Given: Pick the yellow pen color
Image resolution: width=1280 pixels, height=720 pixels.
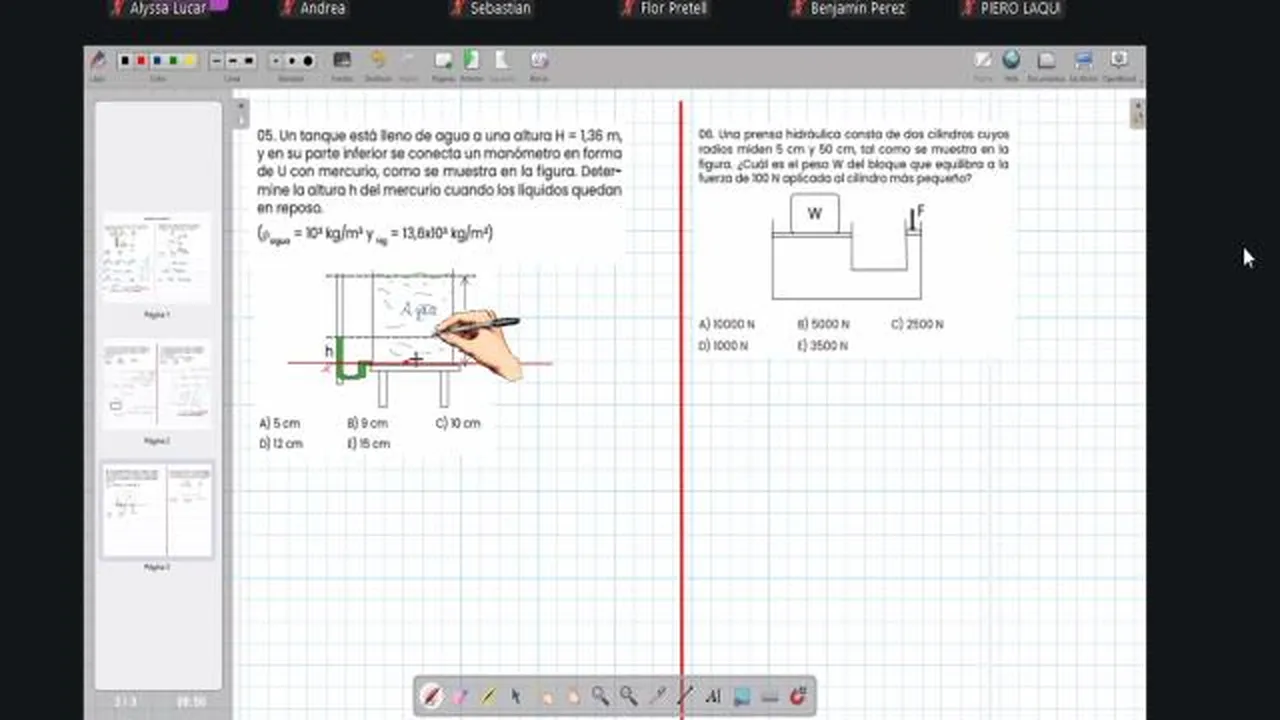Looking at the screenshot, I should click(189, 61).
